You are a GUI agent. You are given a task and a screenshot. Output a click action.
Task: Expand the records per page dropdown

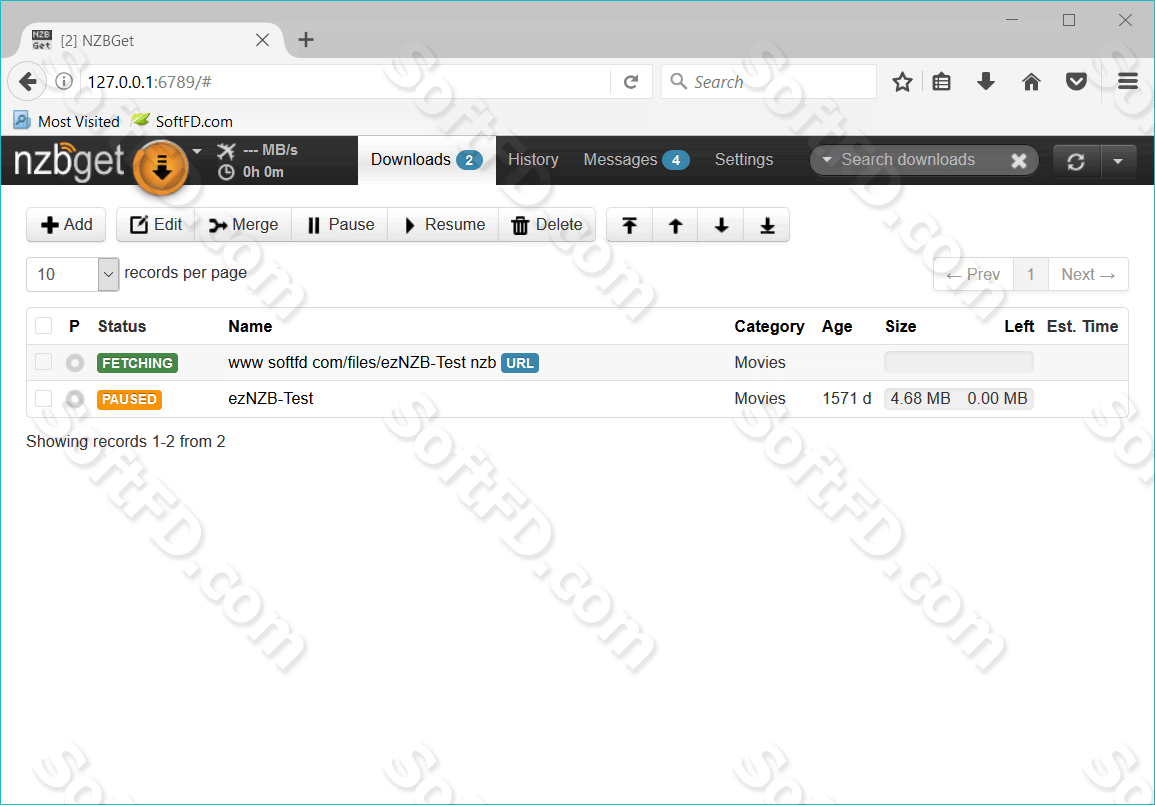click(x=108, y=274)
